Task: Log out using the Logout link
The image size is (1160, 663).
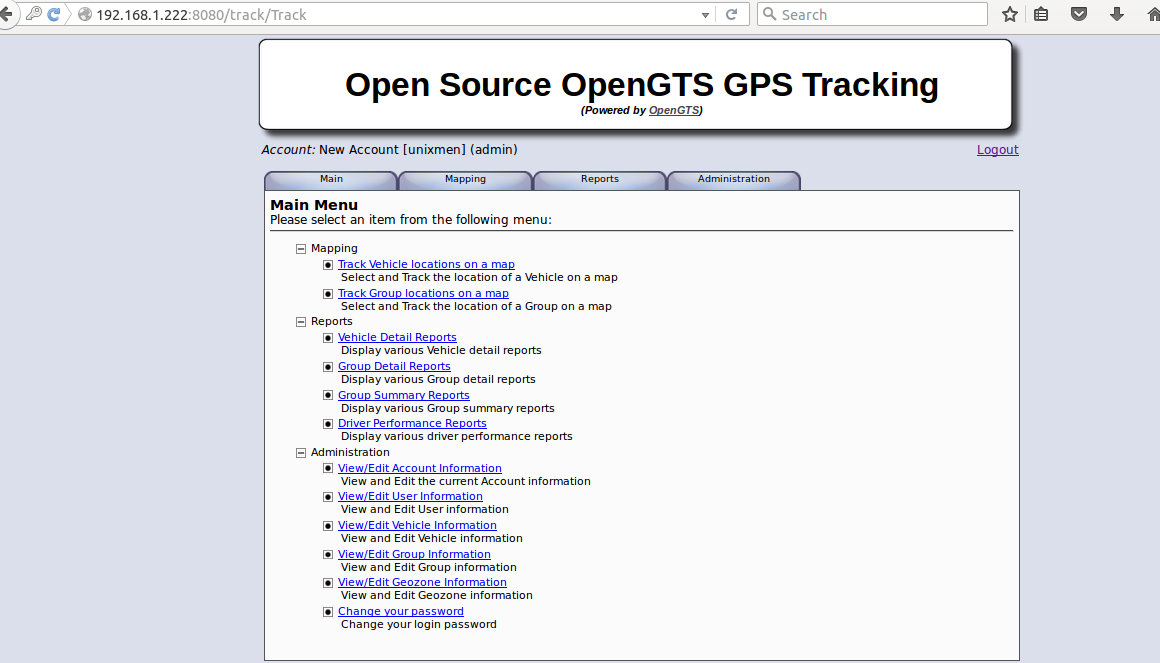Action: [x=997, y=150]
